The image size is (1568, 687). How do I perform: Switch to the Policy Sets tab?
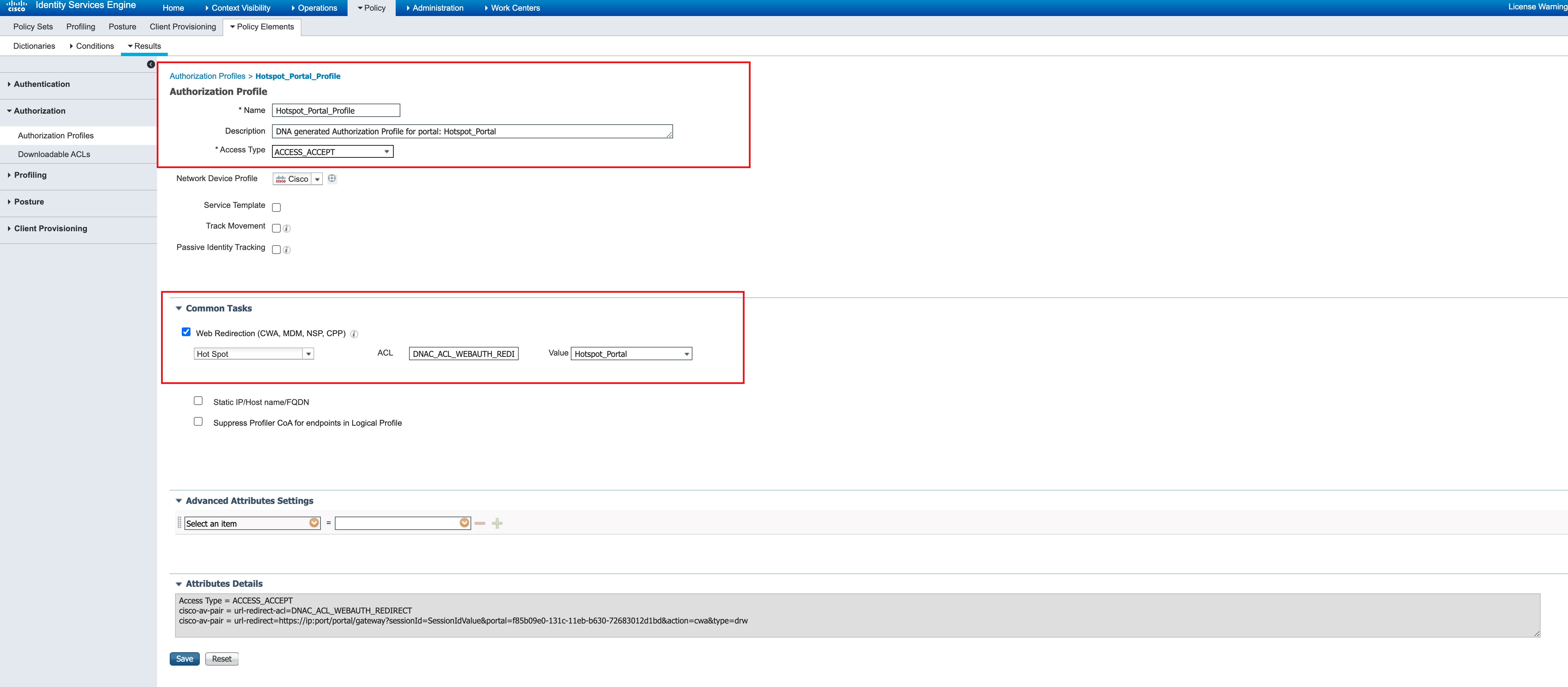[33, 27]
